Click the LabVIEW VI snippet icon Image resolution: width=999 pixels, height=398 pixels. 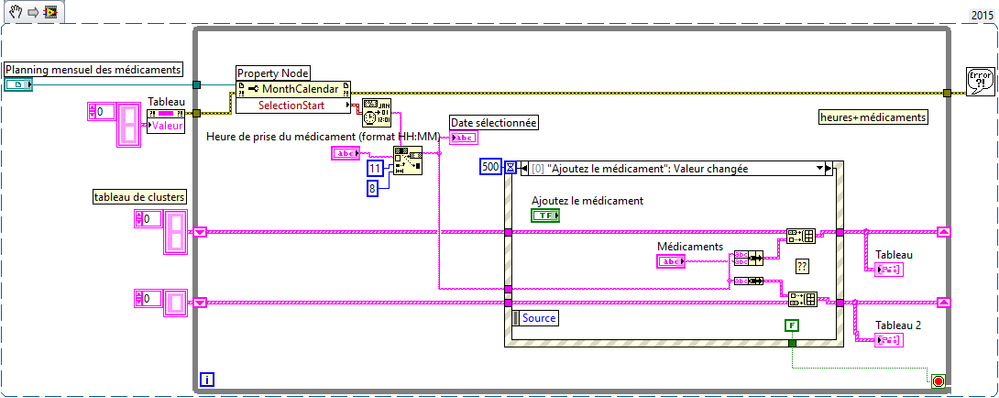[49, 12]
